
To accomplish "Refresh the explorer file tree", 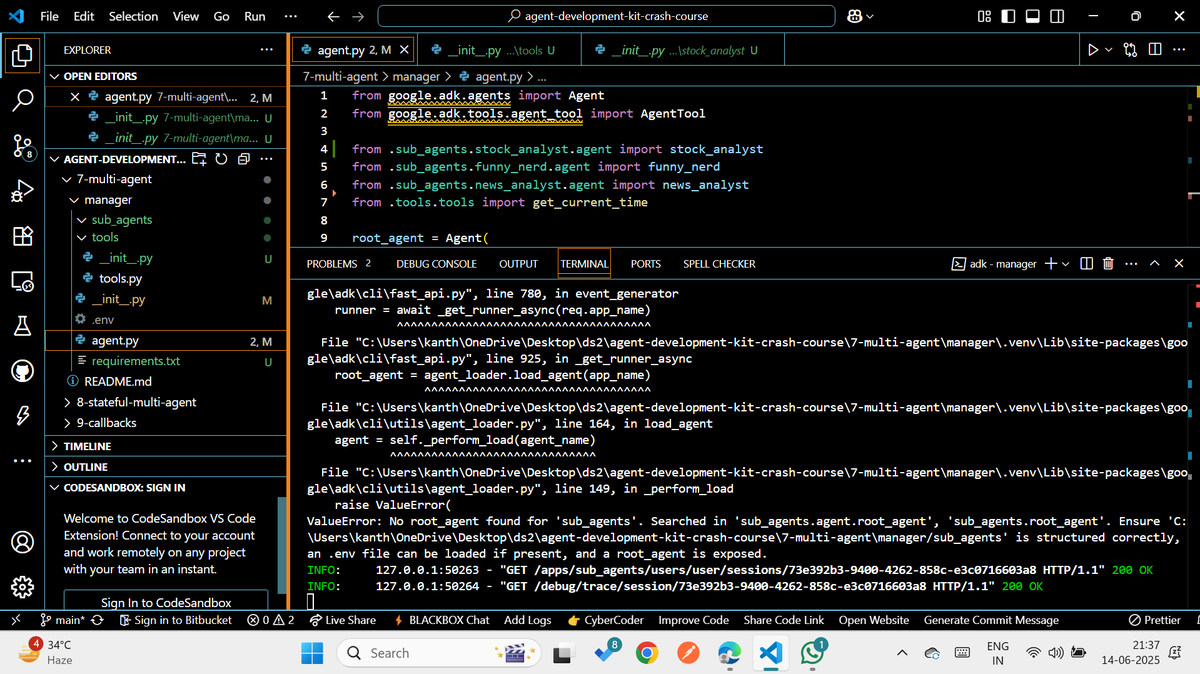I will (221, 159).
